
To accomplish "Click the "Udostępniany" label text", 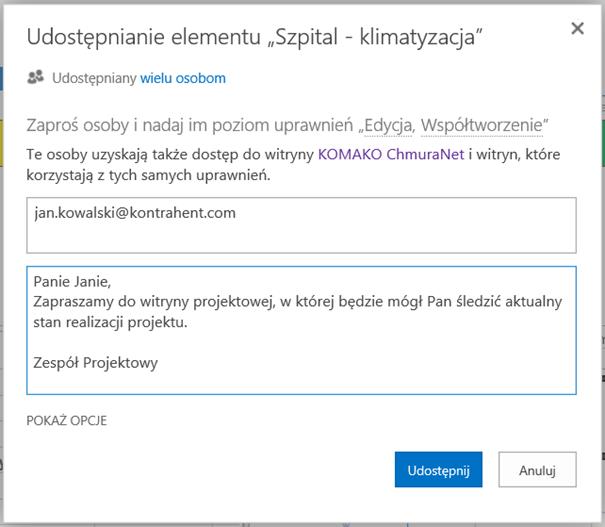I will [94, 78].
